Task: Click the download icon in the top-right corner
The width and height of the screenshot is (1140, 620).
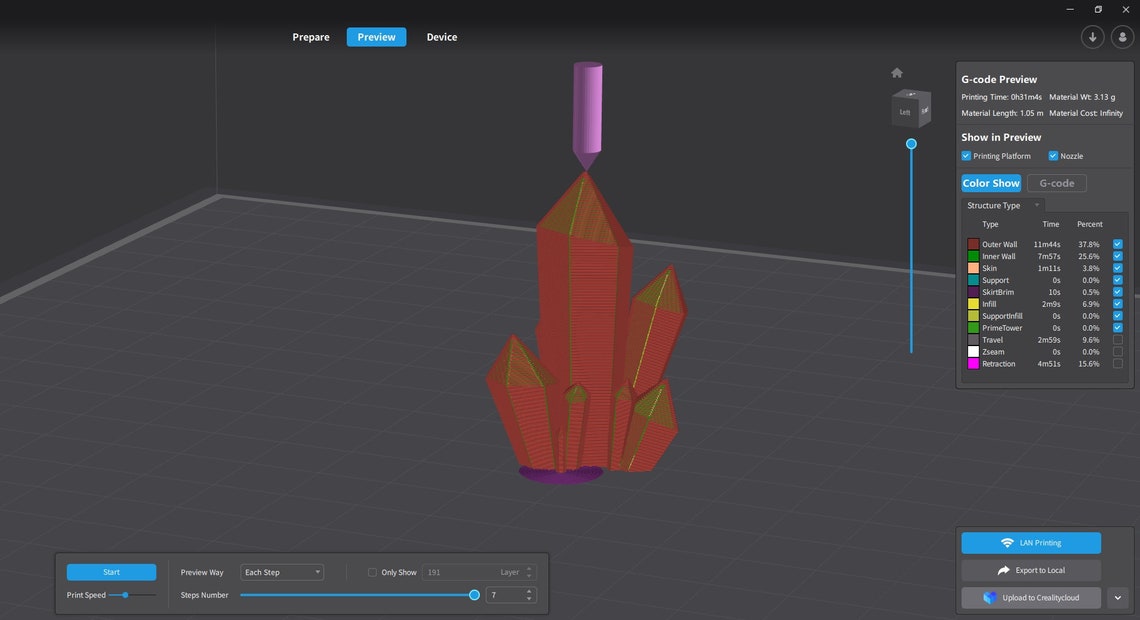Action: pyautogui.click(x=1092, y=36)
